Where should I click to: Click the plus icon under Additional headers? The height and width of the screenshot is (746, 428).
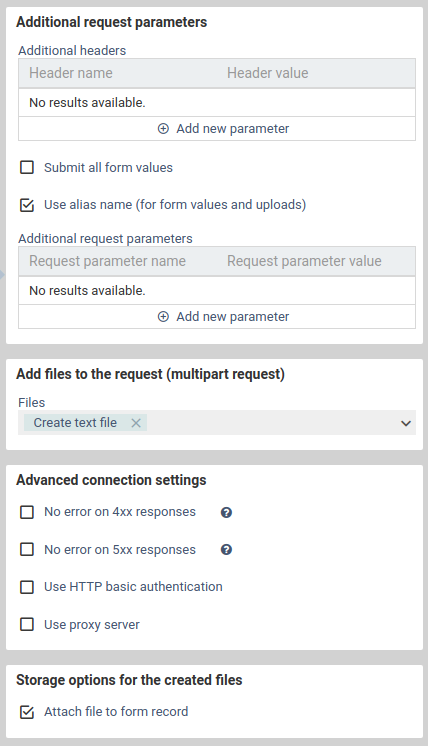click(163, 129)
